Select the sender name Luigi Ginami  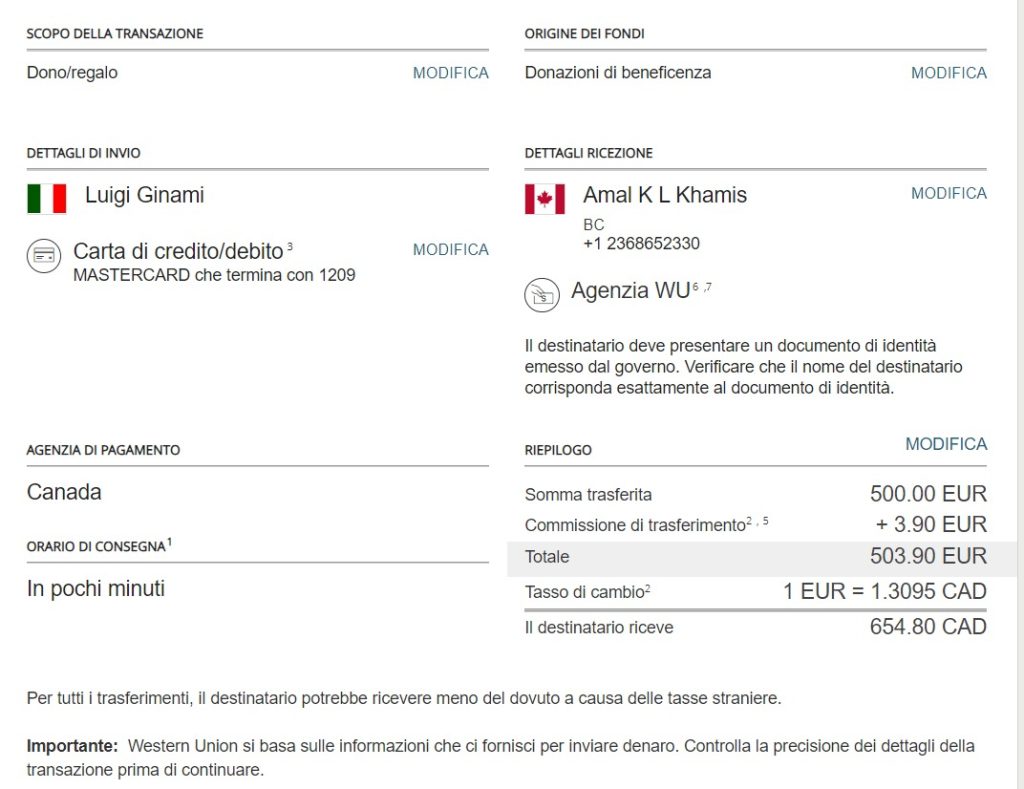[144, 195]
